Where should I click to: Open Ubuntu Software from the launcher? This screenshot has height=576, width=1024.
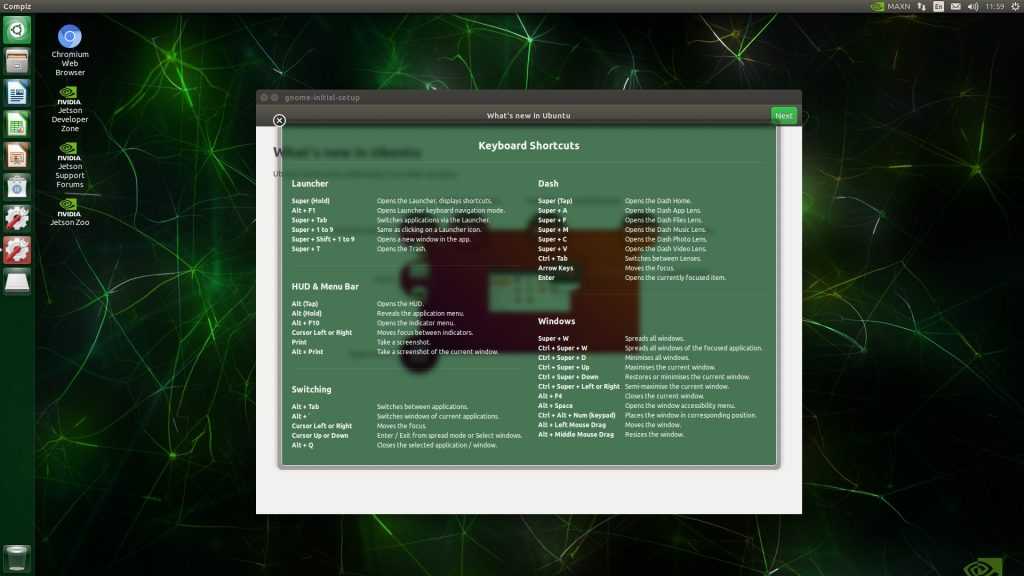pos(17,186)
